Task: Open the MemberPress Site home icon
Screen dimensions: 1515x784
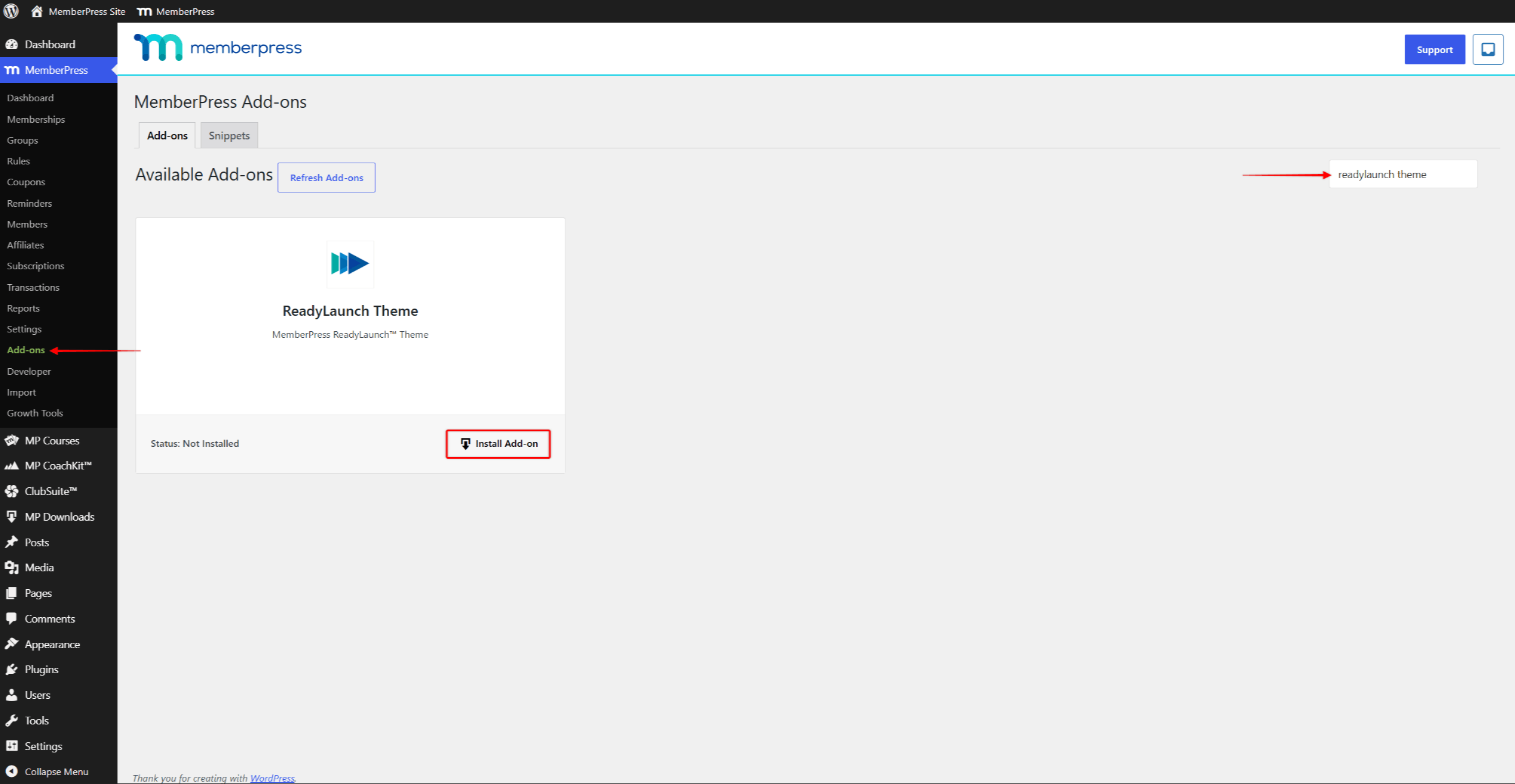Action: pos(37,11)
